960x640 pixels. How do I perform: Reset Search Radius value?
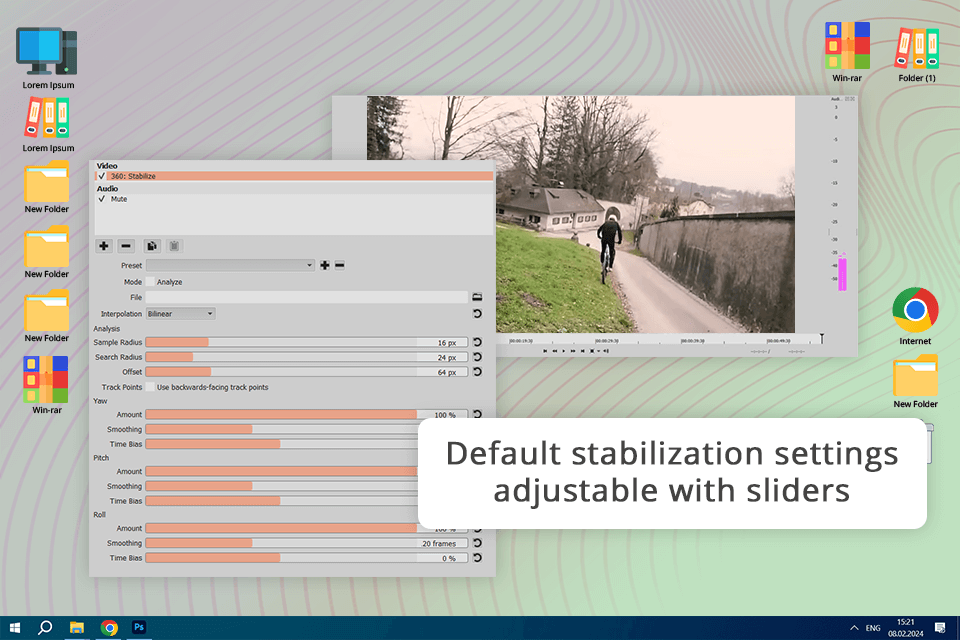click(x=478, y=356)
